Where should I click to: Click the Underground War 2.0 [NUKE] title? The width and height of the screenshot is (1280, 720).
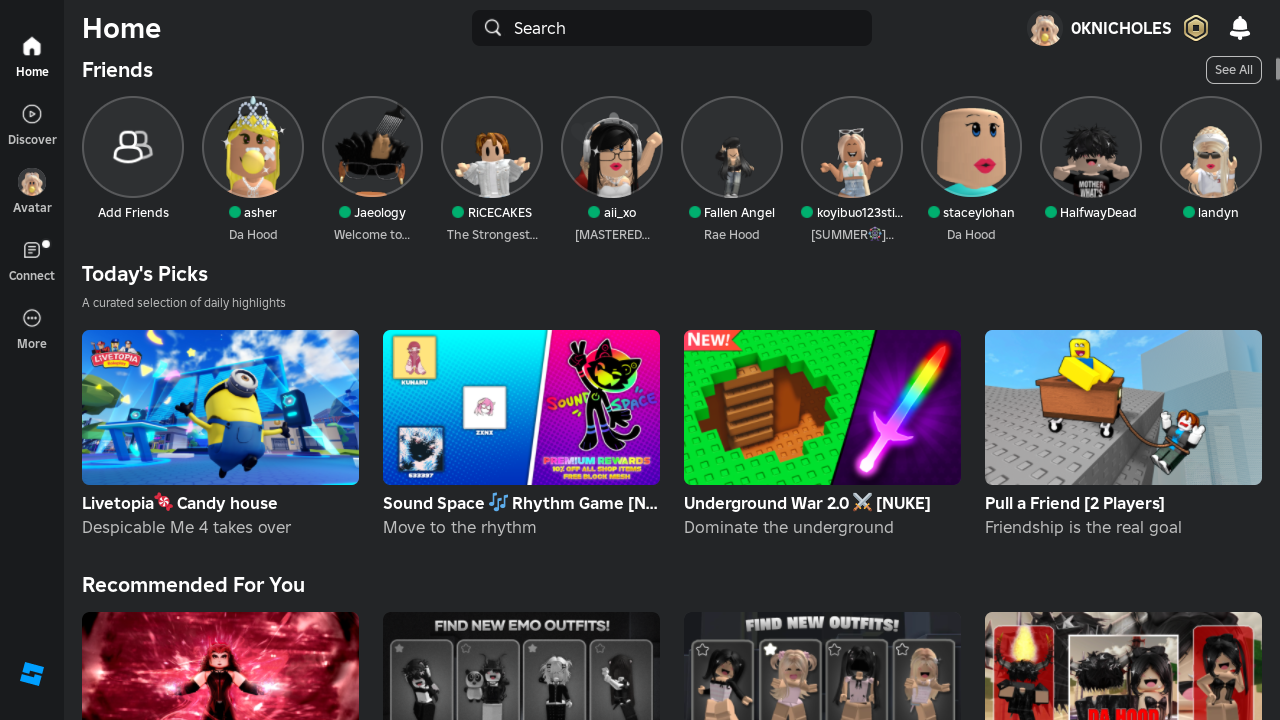click(807, 503)
